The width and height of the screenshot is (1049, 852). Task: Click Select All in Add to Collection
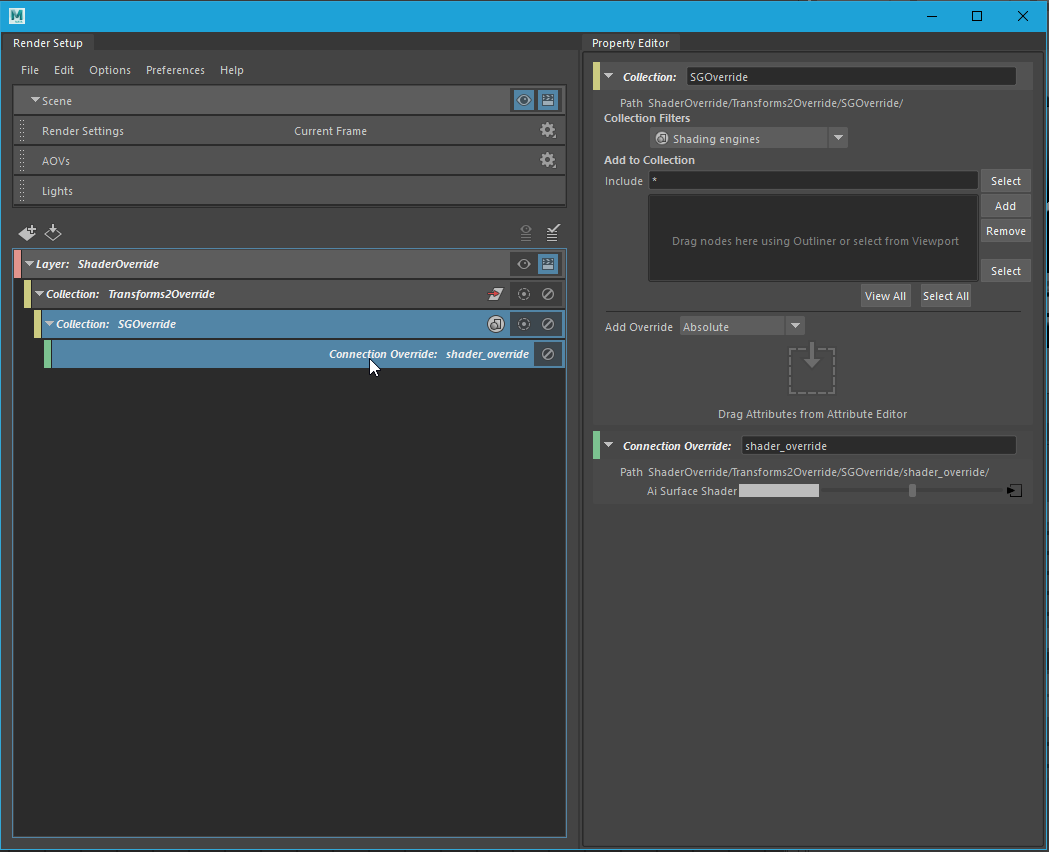(945, 295)
